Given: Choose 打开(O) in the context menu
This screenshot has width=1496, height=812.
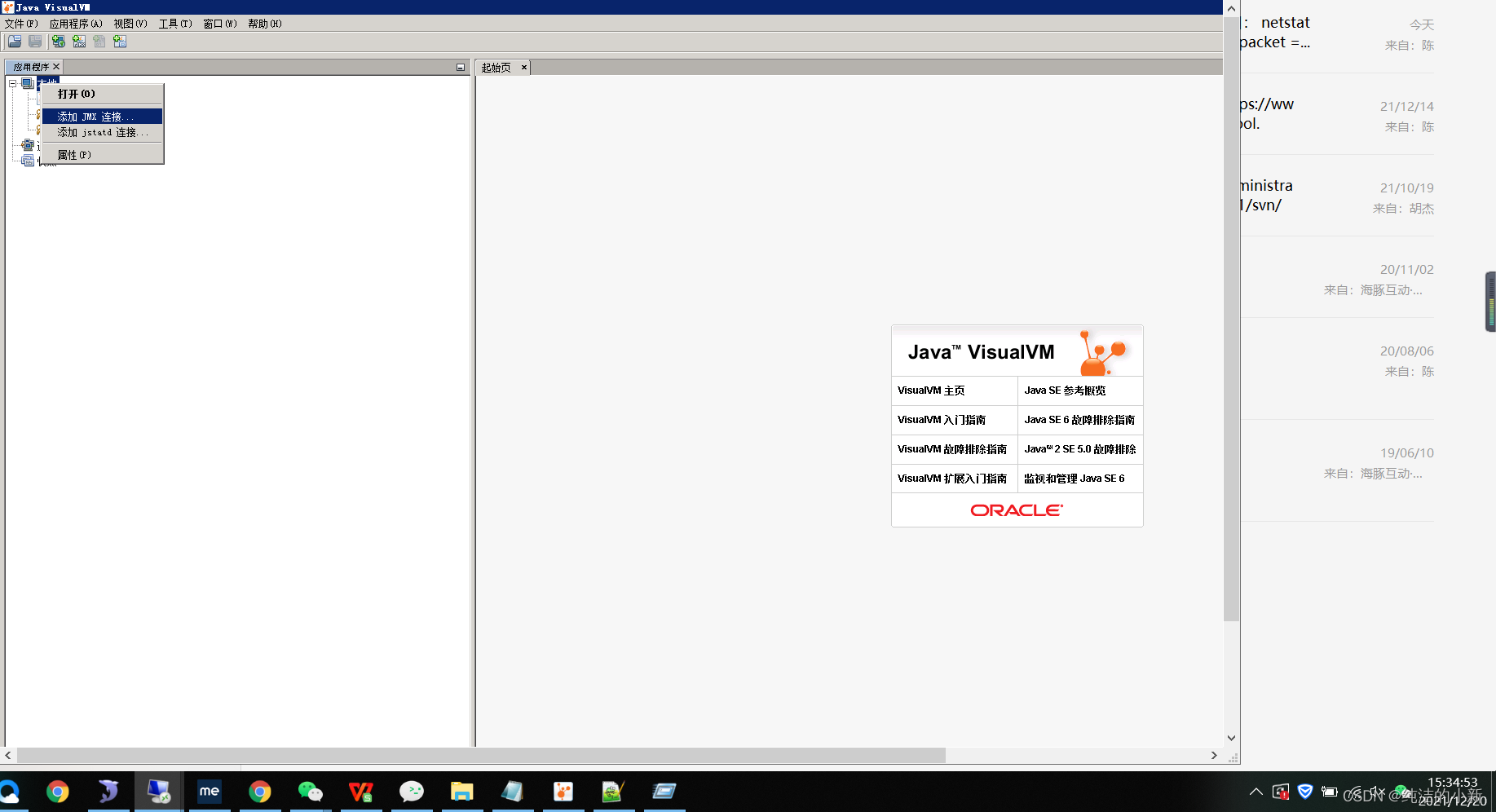Looking at the screenshot, I should [103, 94].
